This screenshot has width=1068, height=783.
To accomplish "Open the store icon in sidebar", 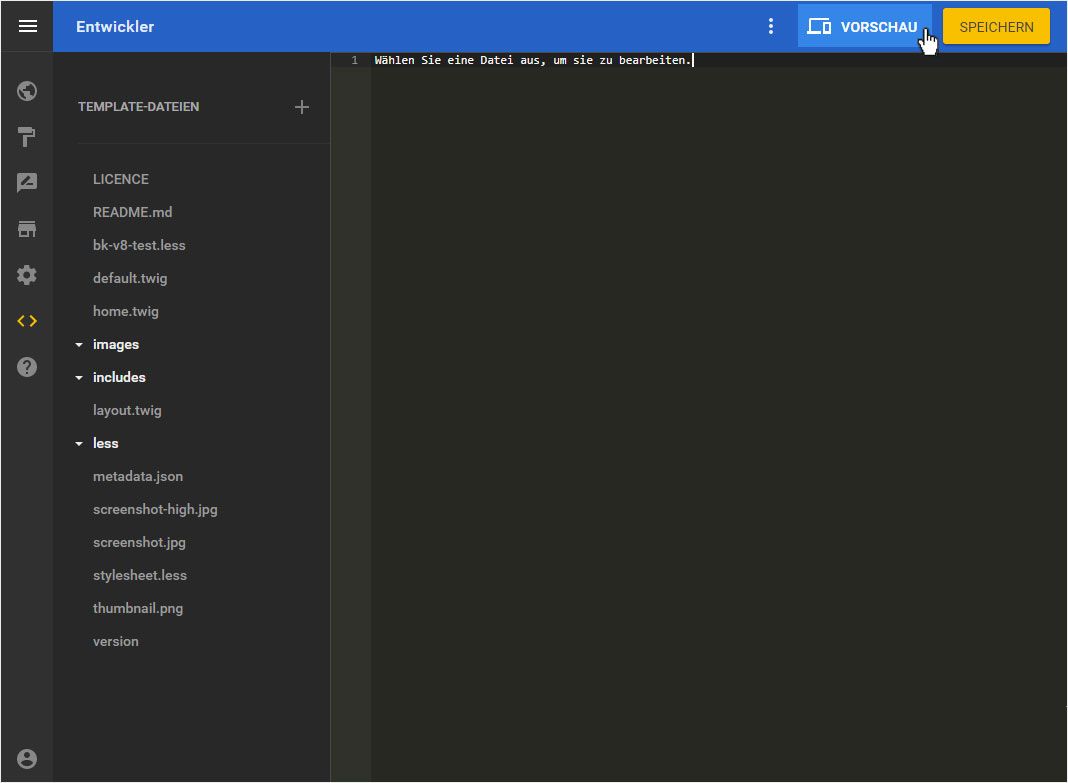I will [x=27, y=229].
